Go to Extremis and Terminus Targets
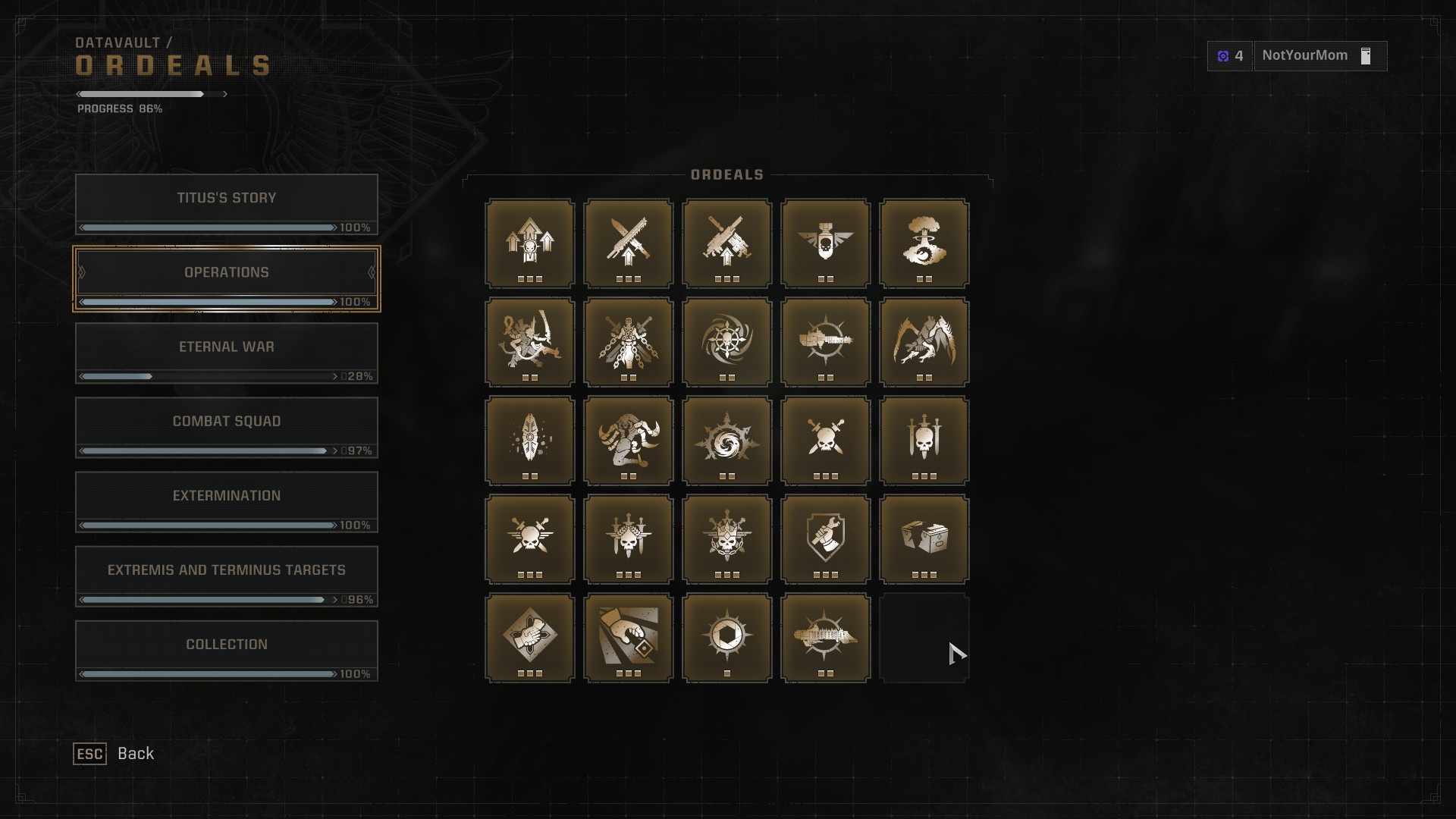 click(227, 576)
